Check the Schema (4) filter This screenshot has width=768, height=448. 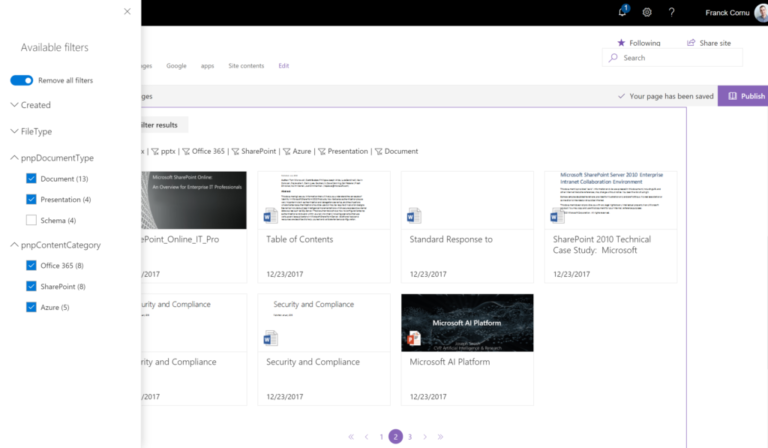(x=31, y=220)
